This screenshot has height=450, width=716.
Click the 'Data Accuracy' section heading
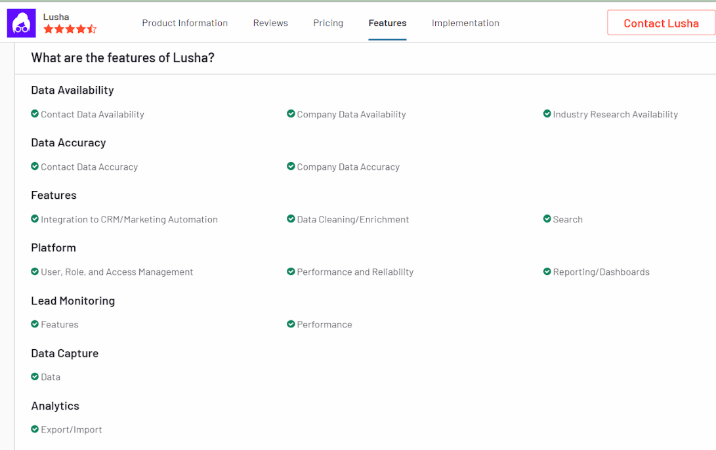(x=68, y=143)
